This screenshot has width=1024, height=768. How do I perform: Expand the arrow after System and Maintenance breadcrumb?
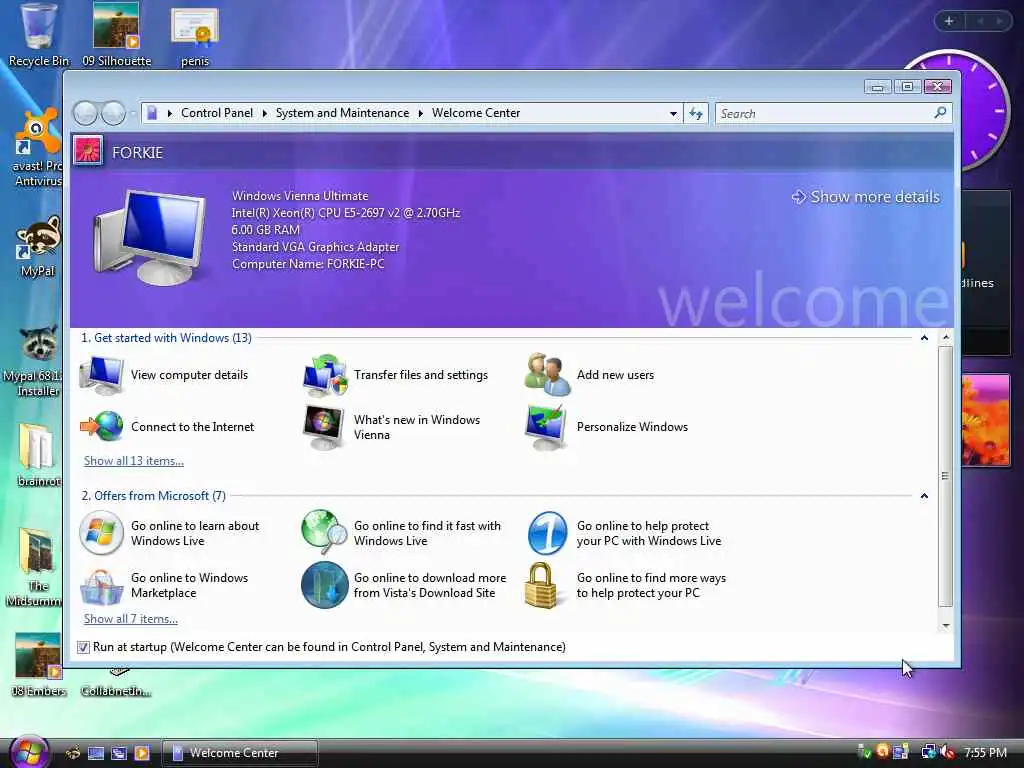point(421,113)
